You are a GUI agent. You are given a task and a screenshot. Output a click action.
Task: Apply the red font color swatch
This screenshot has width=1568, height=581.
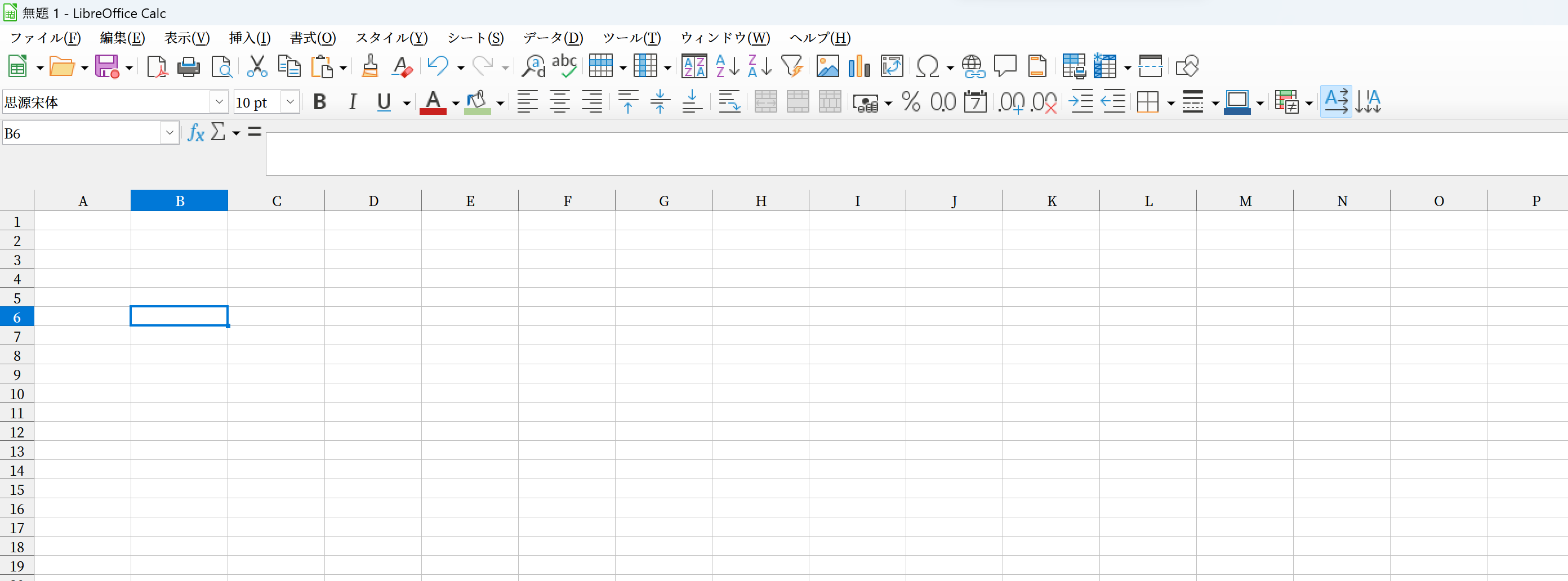click(433, 102)
